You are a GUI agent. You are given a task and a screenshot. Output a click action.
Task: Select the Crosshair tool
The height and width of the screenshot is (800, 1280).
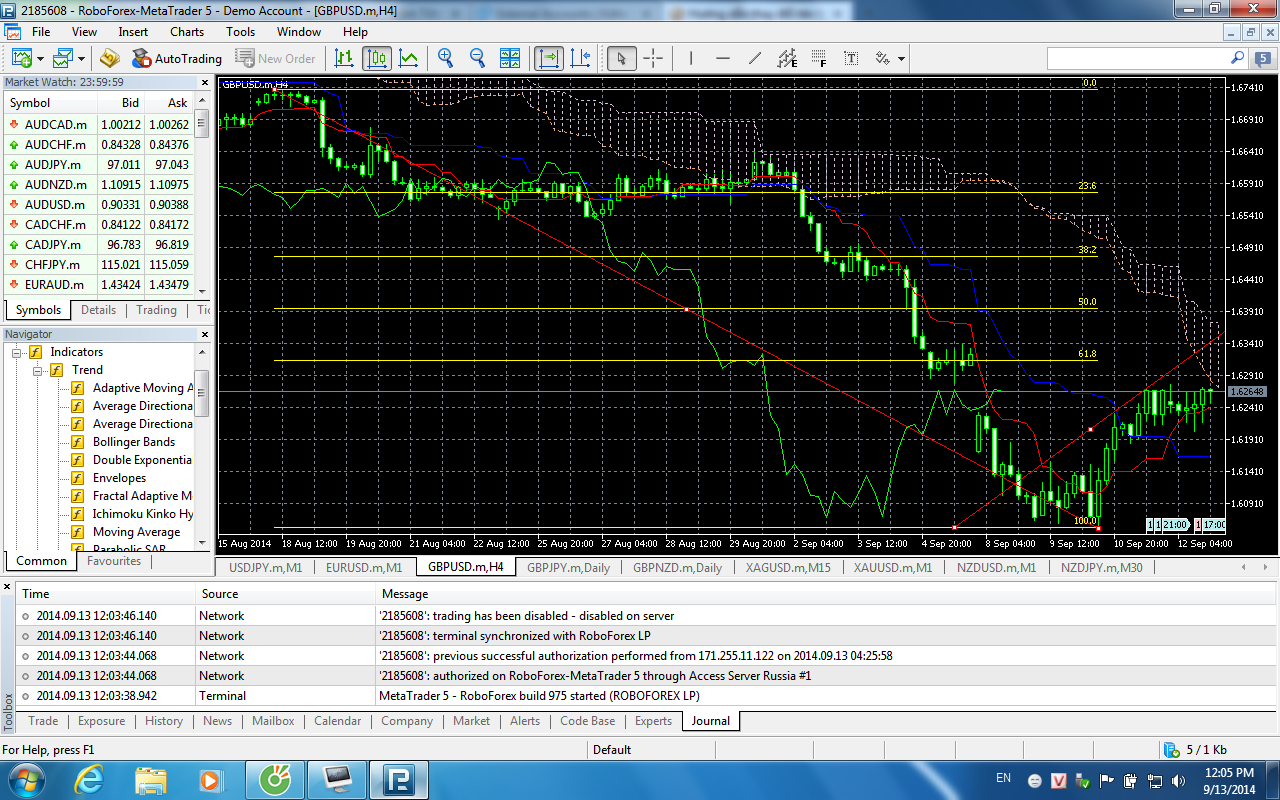[653, 58]
